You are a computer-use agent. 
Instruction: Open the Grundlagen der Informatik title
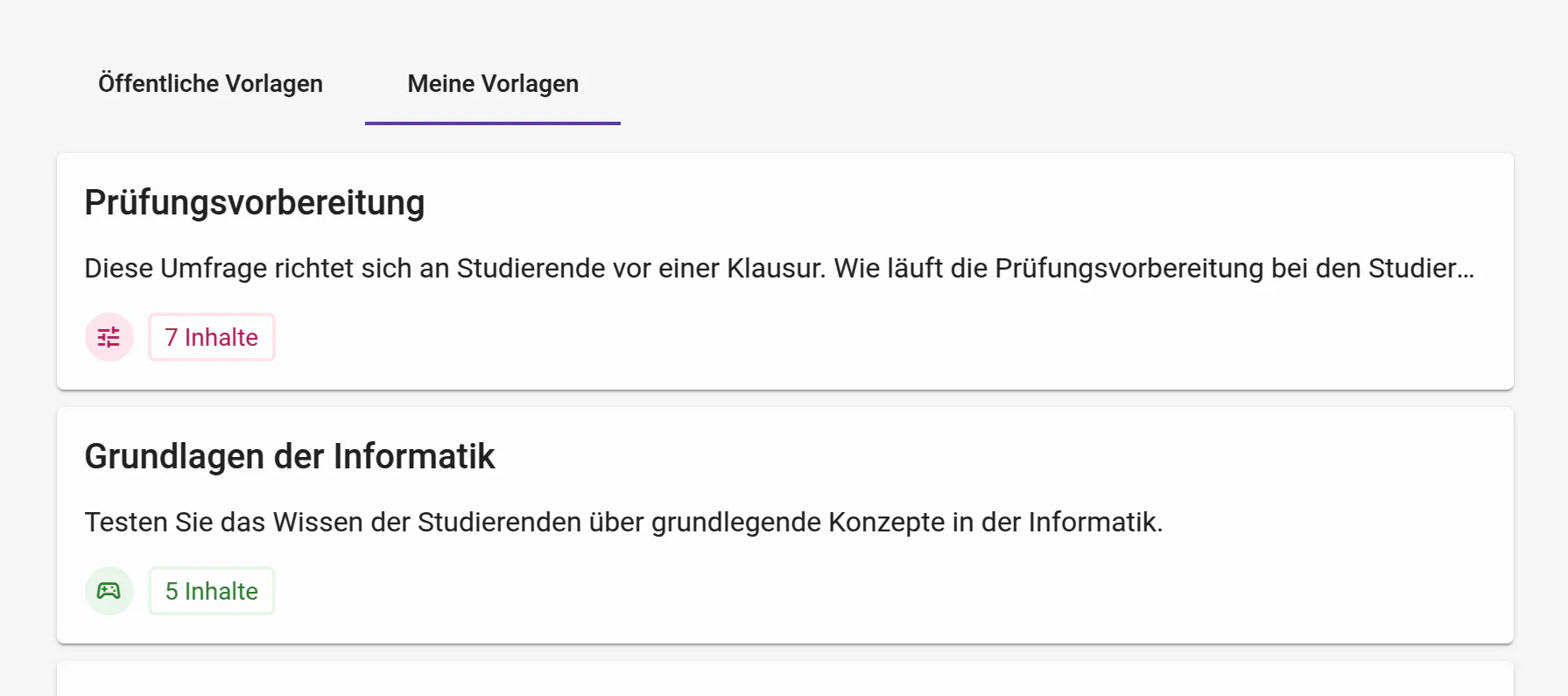point(289,457)
